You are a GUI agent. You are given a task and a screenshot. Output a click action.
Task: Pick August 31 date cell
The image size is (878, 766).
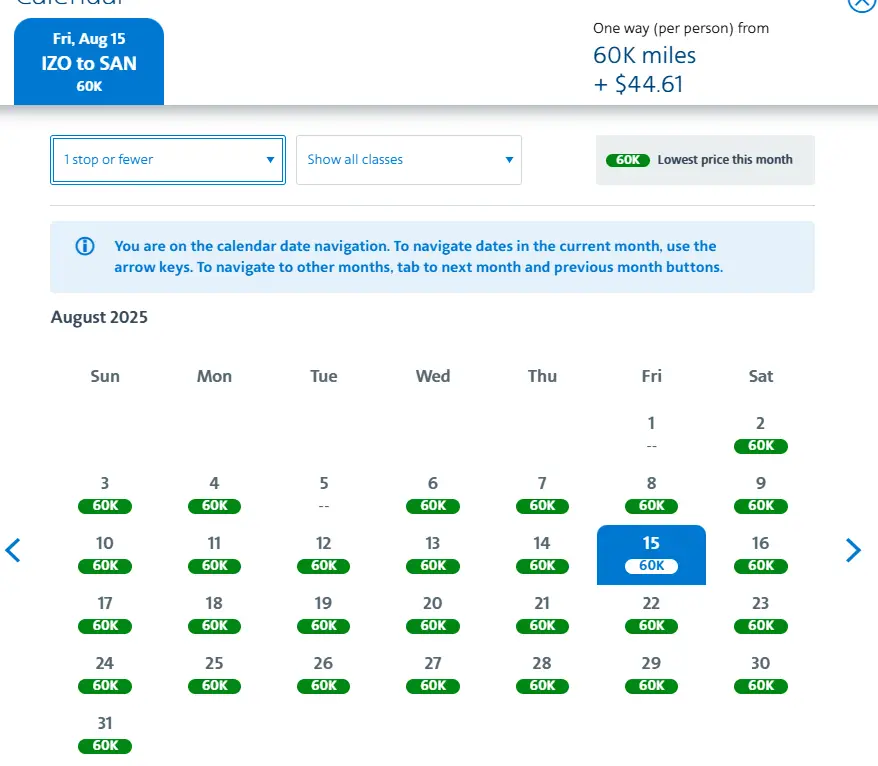(x=105, y=733)
